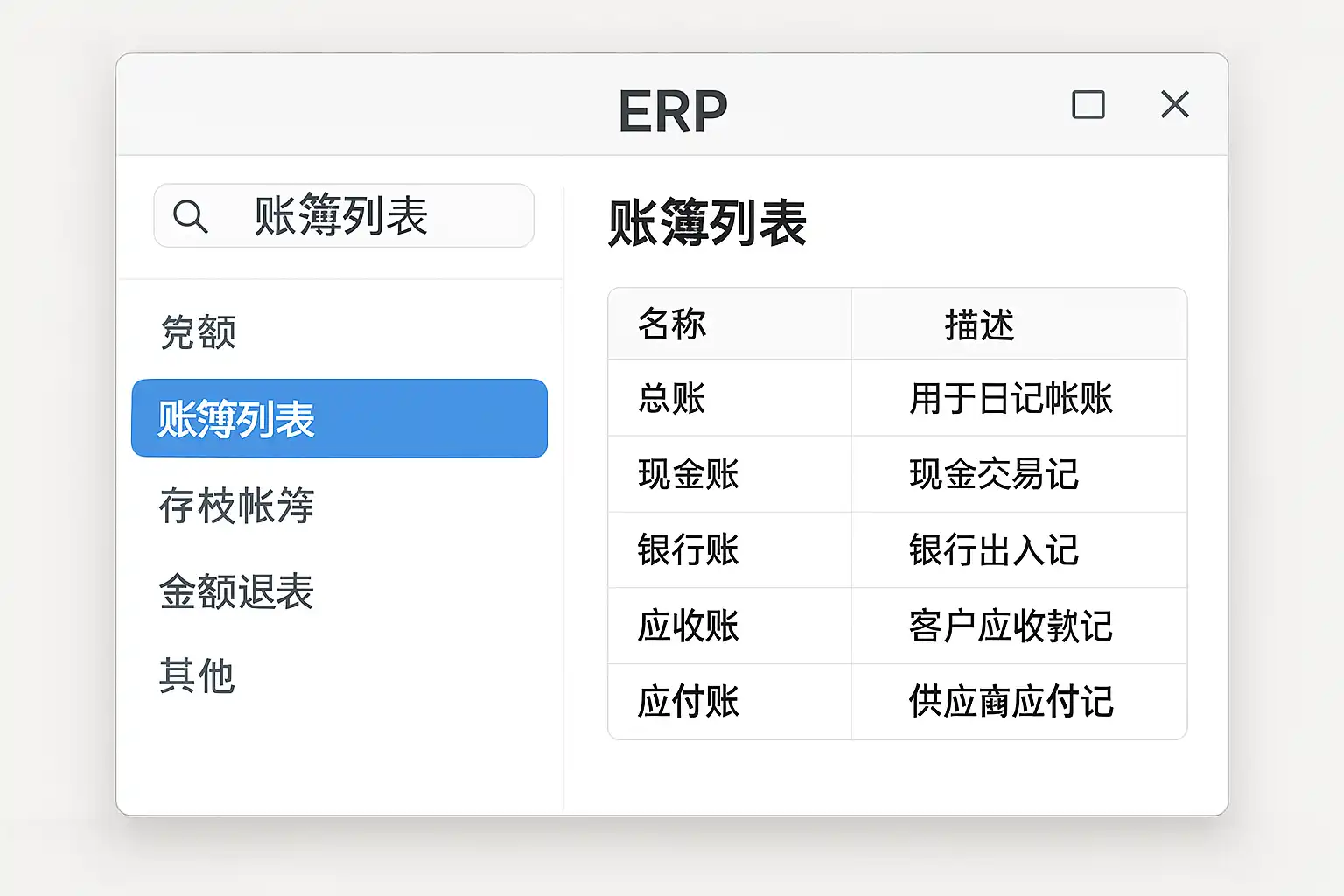Click the 现金交易记 description cell

click(x=994, y=475)
